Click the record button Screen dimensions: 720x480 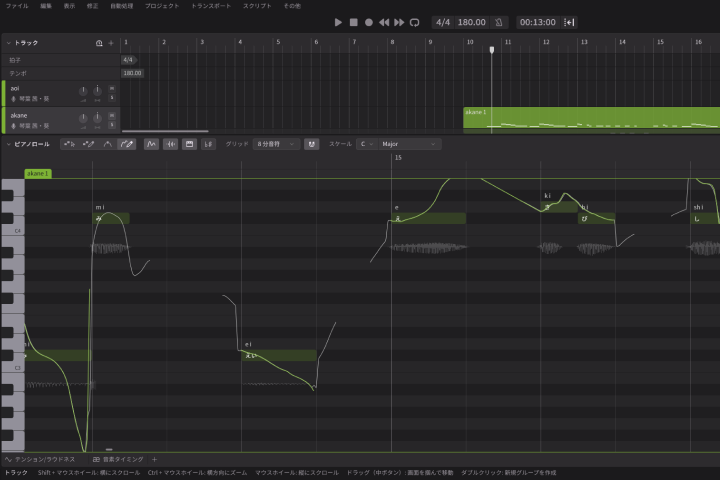(369, 22)
